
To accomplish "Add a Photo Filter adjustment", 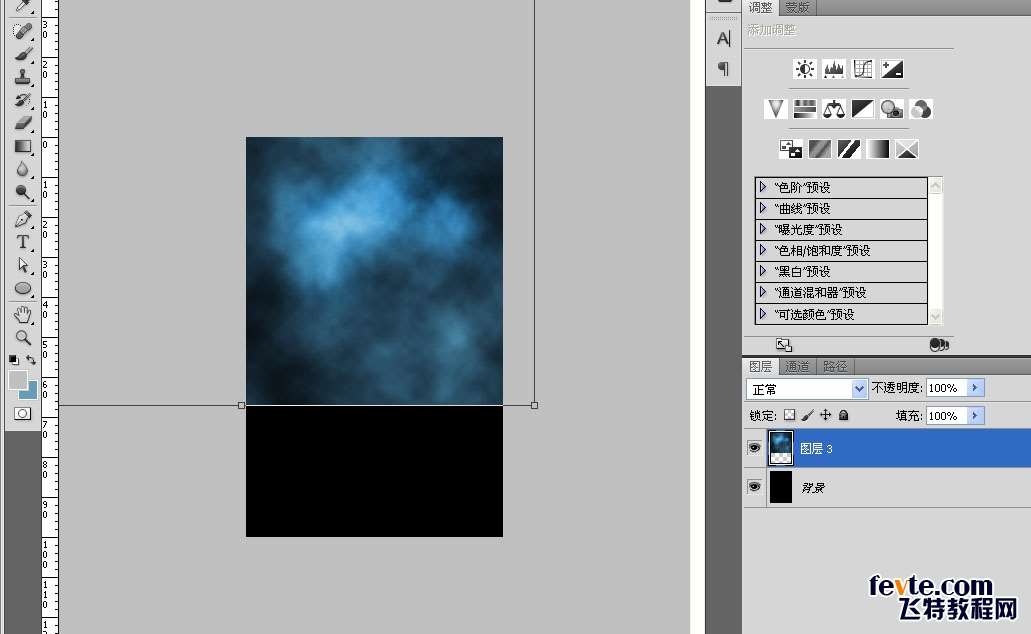I will (892, 109).
